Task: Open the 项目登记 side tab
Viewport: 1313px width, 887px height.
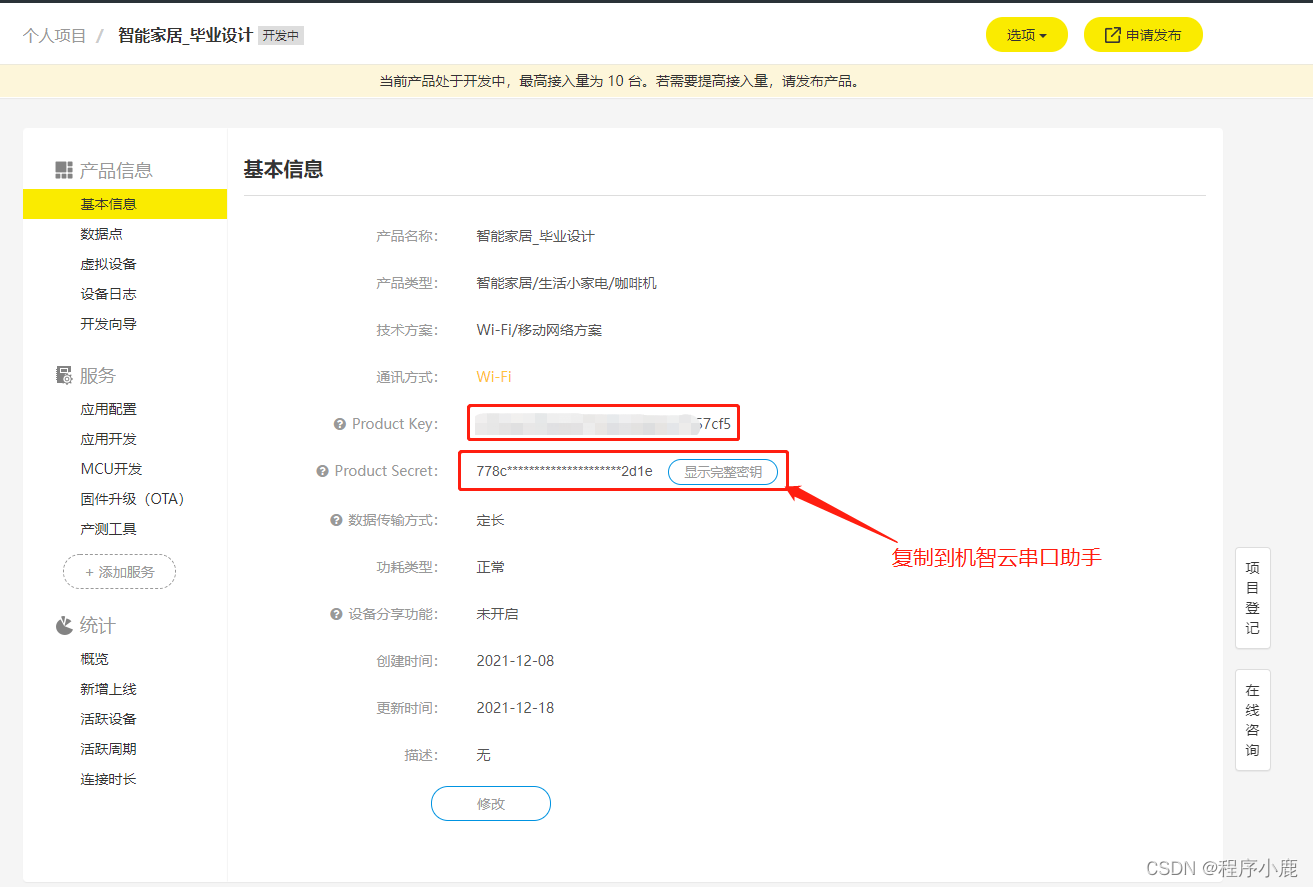Action: [1253, 598]
